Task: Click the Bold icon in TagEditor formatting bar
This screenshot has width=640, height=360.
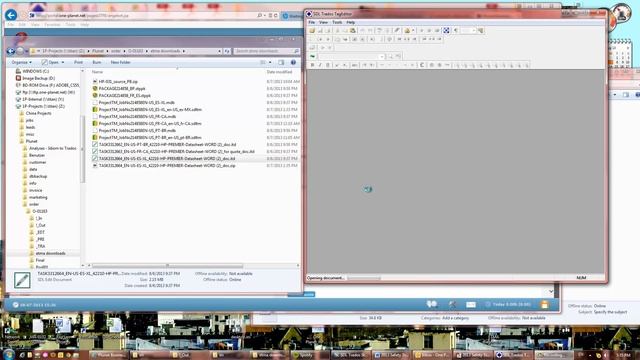Action: tap(312, 65)
